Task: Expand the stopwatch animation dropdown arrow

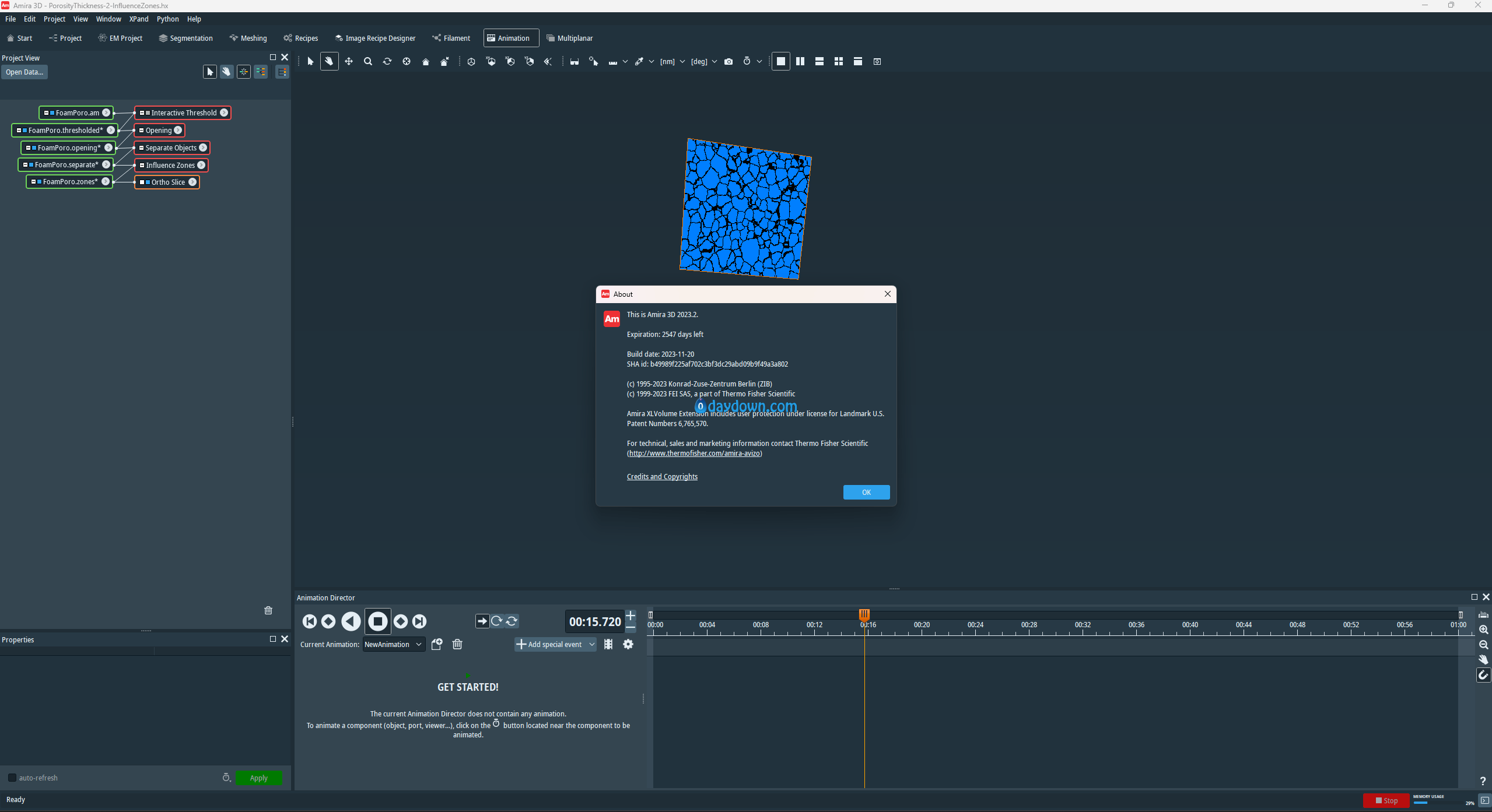Action: [x=759, y=61]
